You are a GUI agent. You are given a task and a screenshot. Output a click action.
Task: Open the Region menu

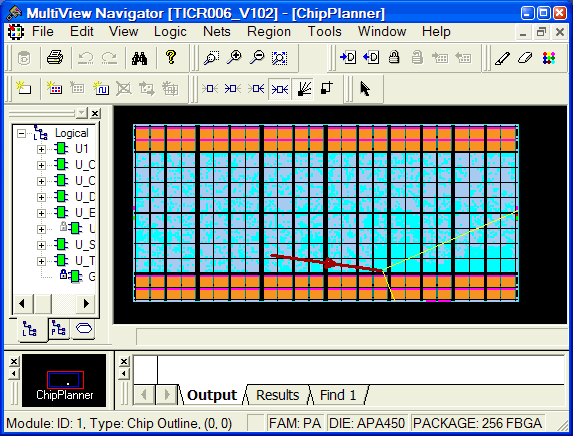(269, 31)
